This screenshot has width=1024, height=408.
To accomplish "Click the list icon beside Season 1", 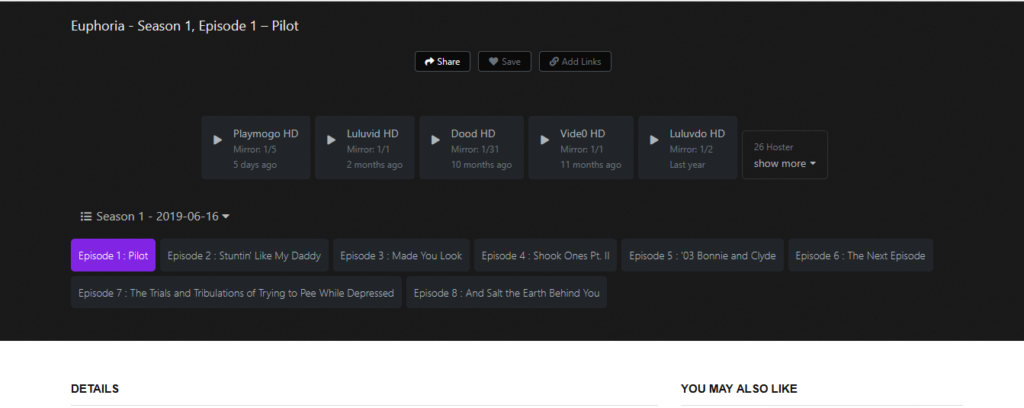I will [x=86, y=216].
